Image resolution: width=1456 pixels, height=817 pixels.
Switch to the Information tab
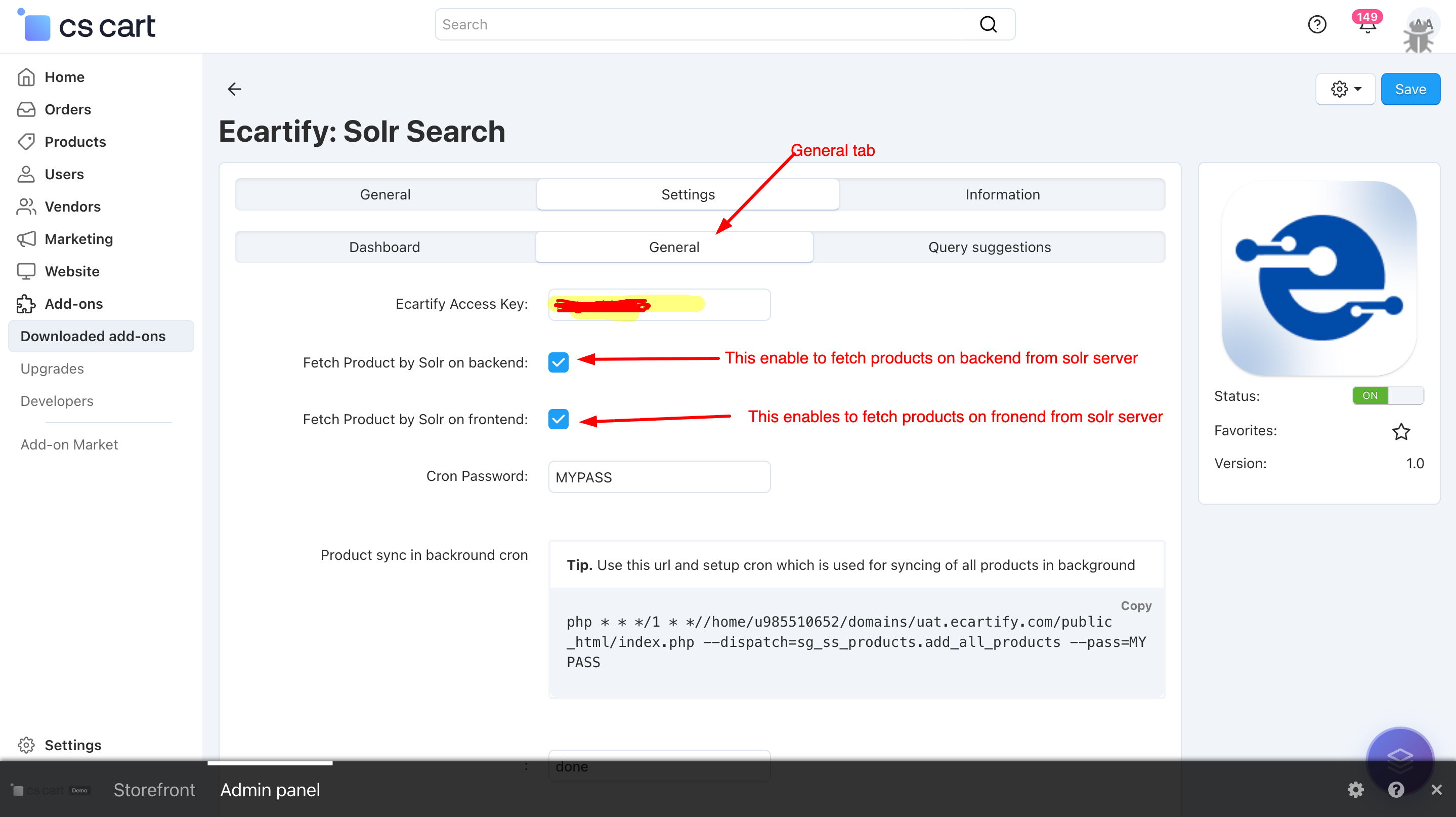tap(1002, 194)
